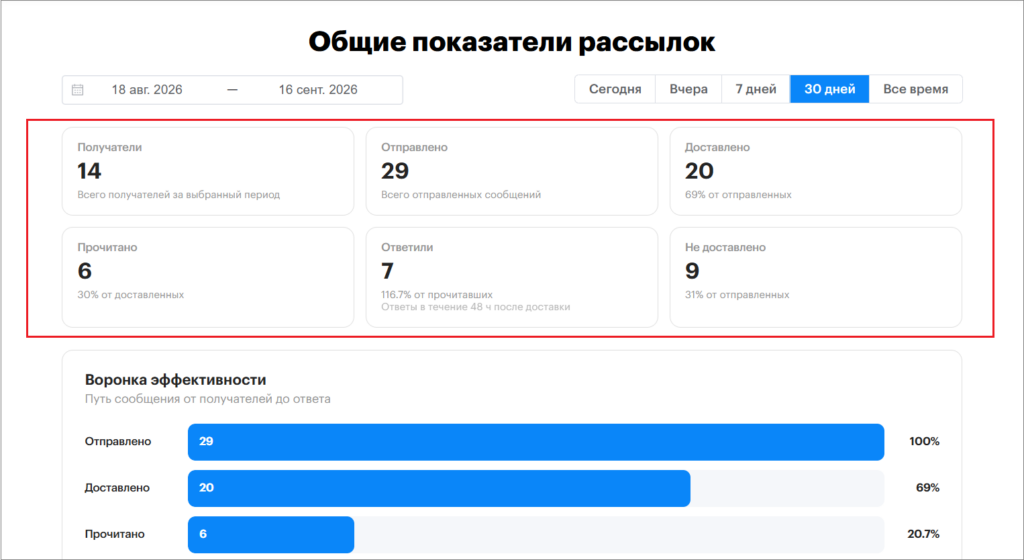Switch period to Вчера

coord(688,89)
